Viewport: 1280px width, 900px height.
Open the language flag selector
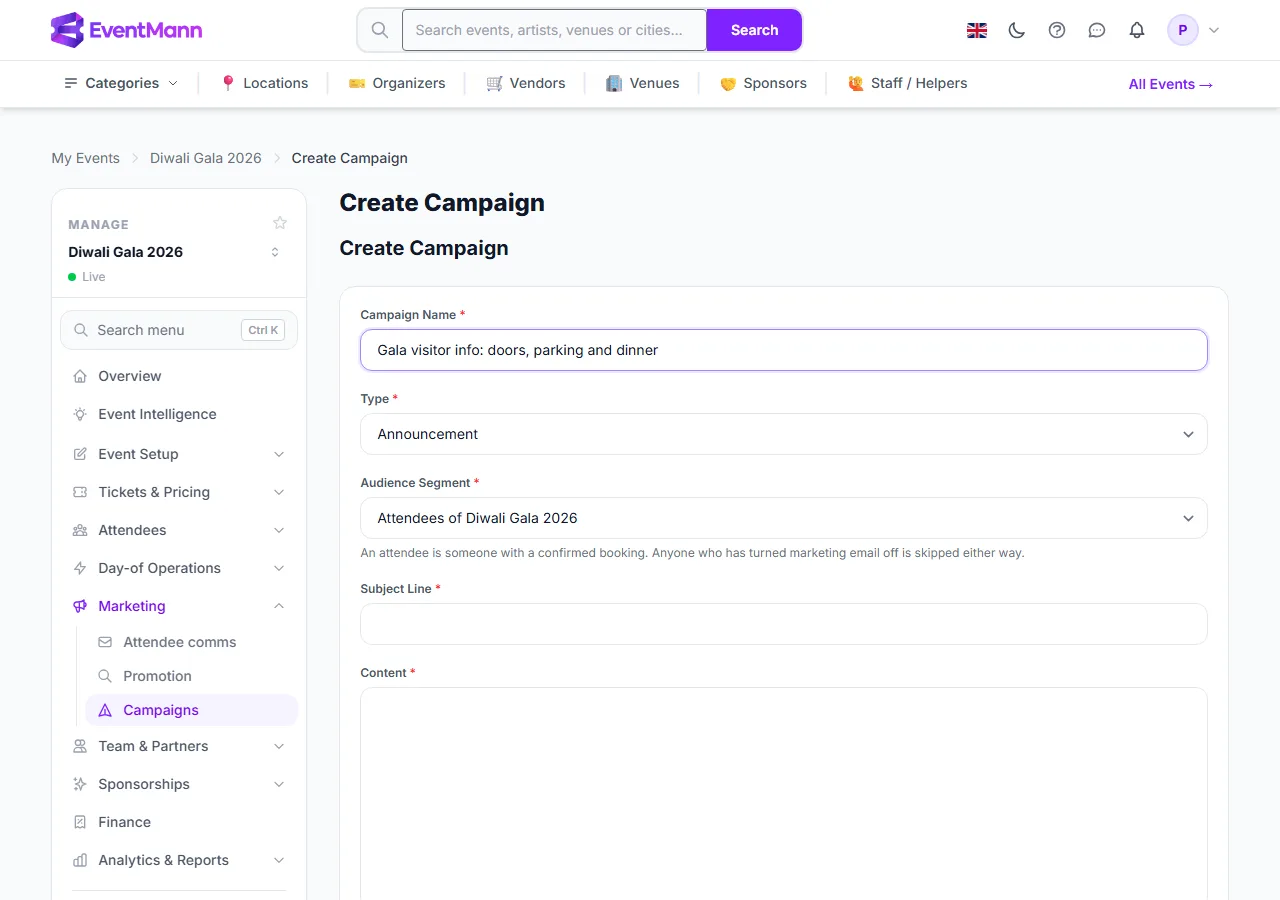(977, 30)
